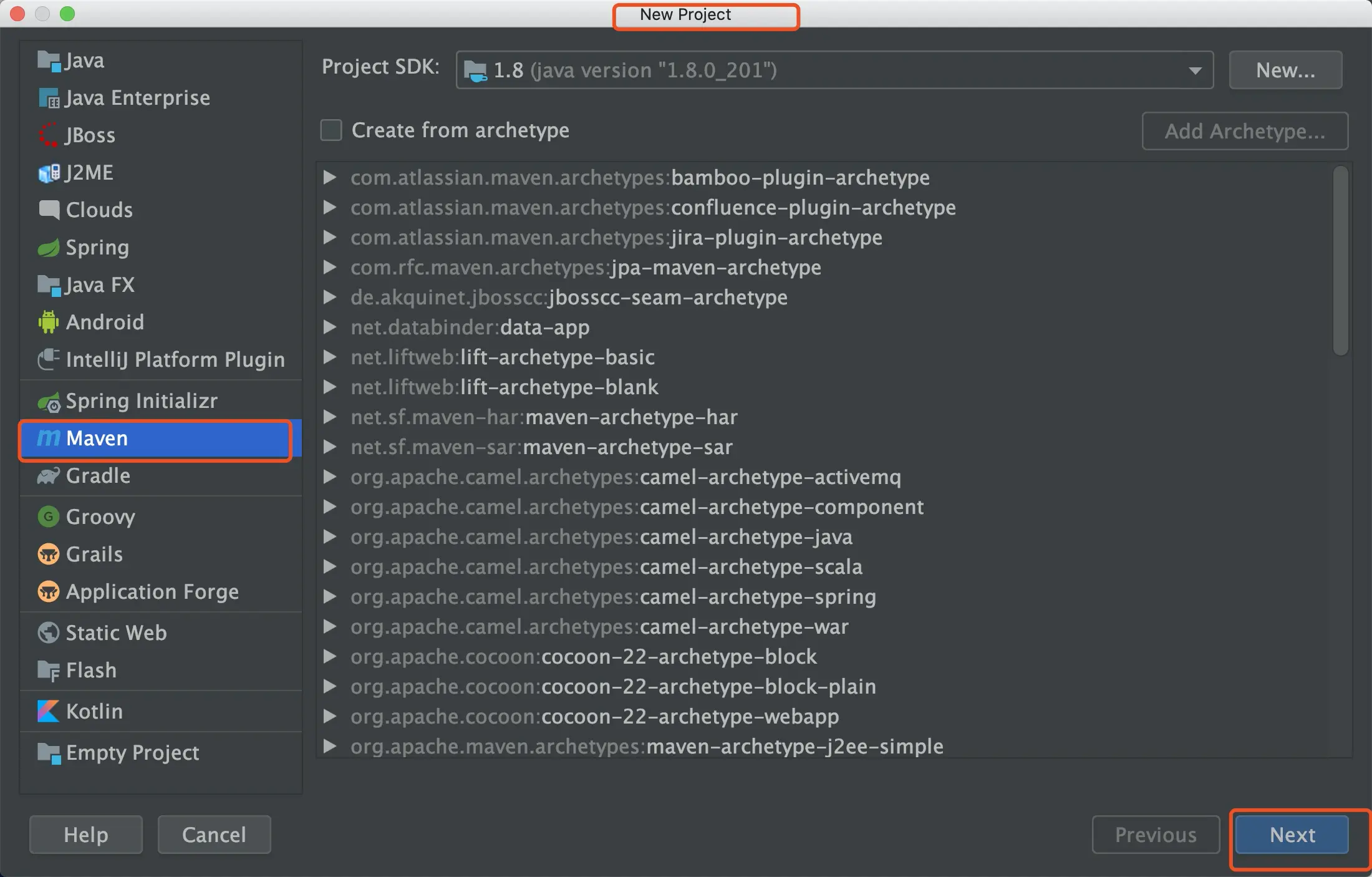The height and width of the screenshot is (877, 1372).
Task: Expand maven-archetype-j2ee-simple disclosure triangle
Action: (330, 746)
